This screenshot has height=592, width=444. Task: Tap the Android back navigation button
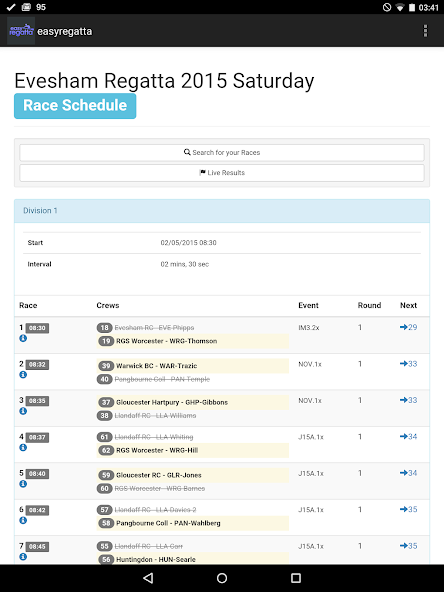click(x=148, y=578)
